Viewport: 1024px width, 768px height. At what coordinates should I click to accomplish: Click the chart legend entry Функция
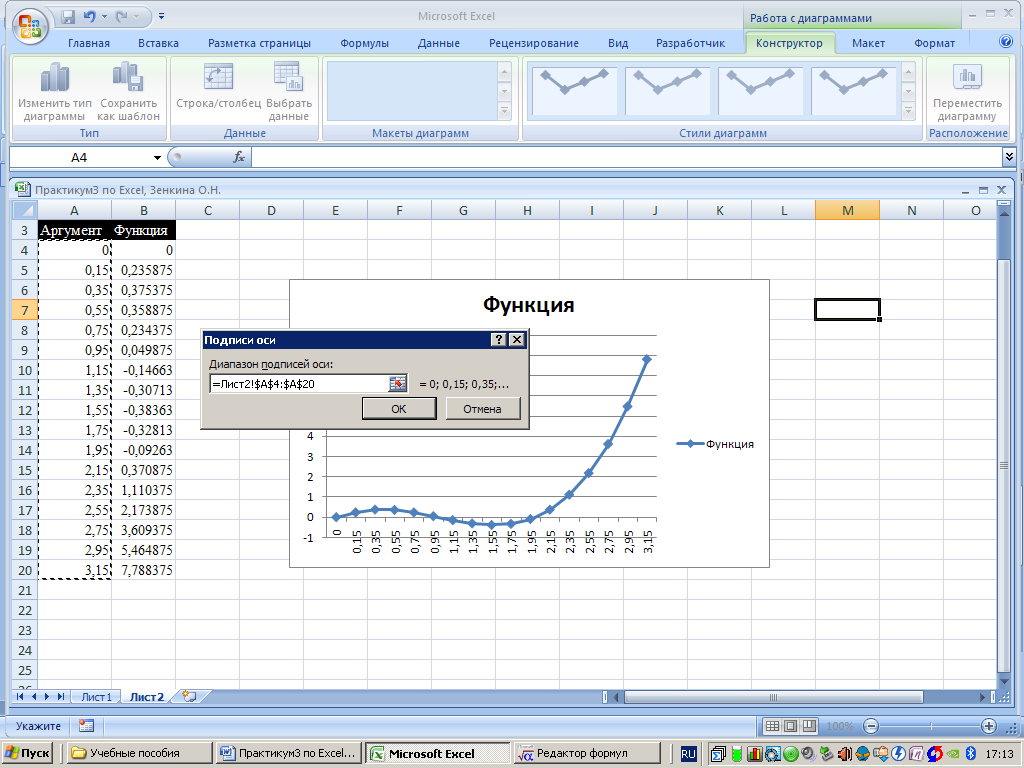715,444
